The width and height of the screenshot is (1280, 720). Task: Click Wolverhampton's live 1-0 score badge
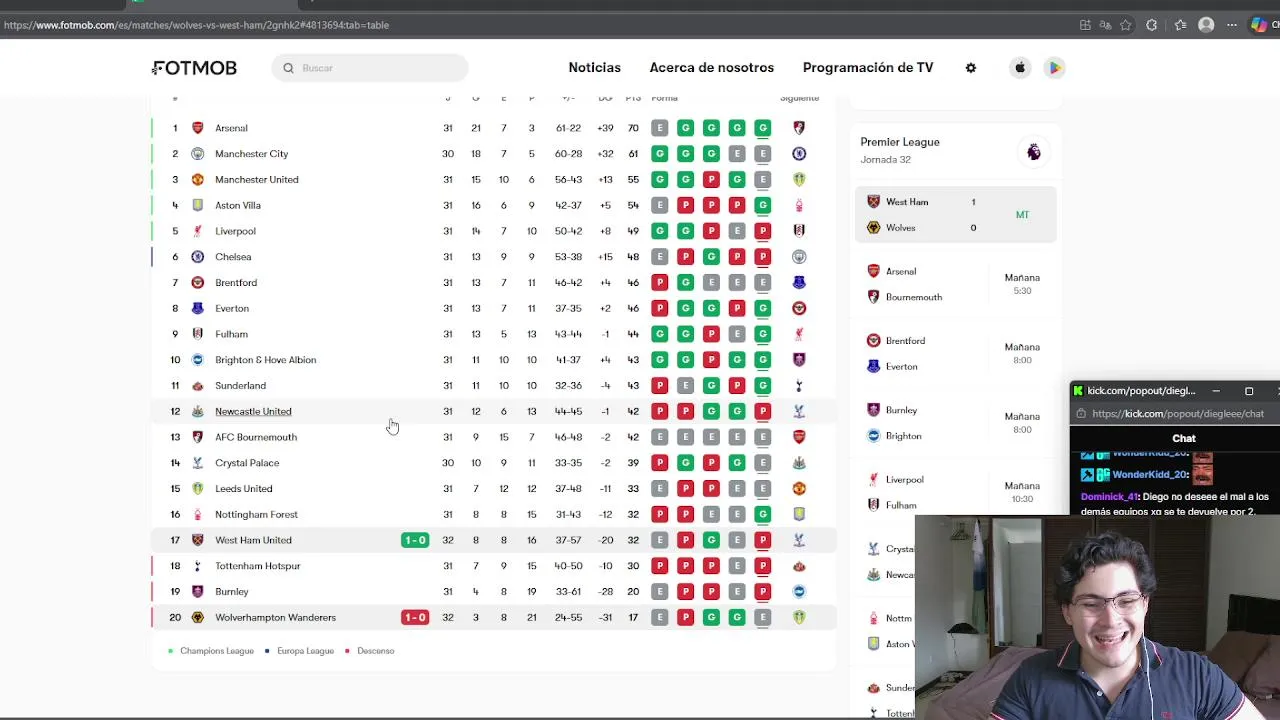[415, 617]
